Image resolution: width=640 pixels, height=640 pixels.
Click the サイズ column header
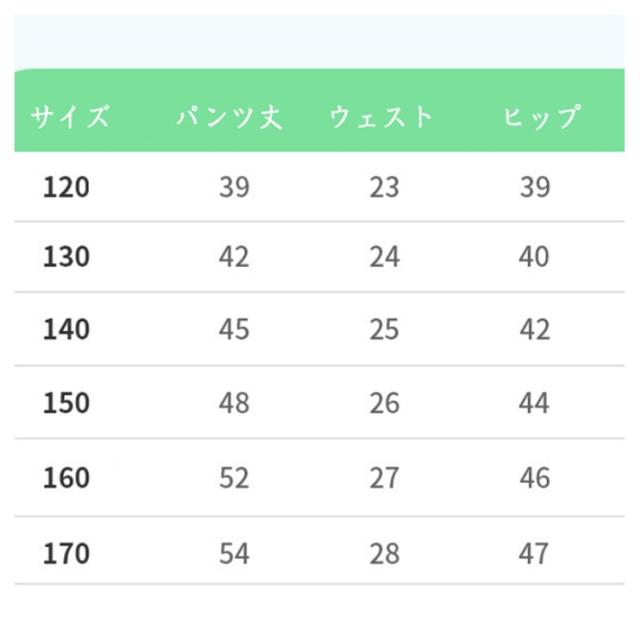click(70, 117)
